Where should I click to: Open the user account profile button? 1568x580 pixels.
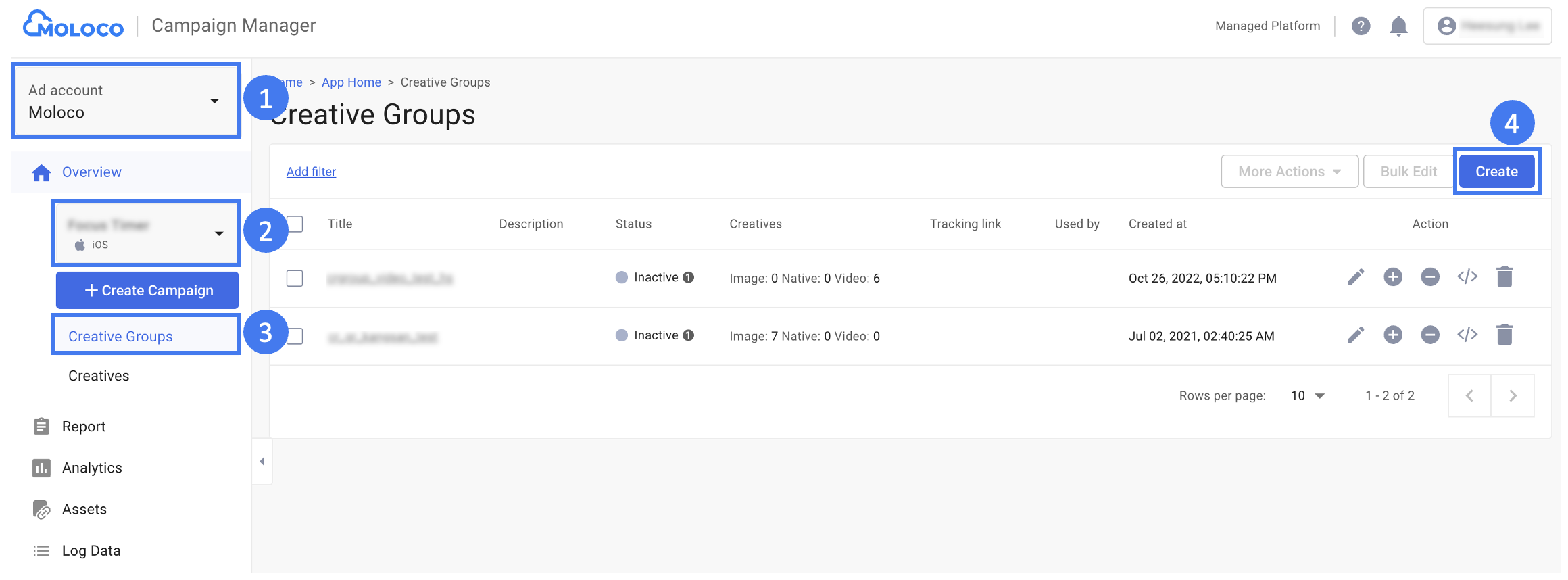(1487, 26)
